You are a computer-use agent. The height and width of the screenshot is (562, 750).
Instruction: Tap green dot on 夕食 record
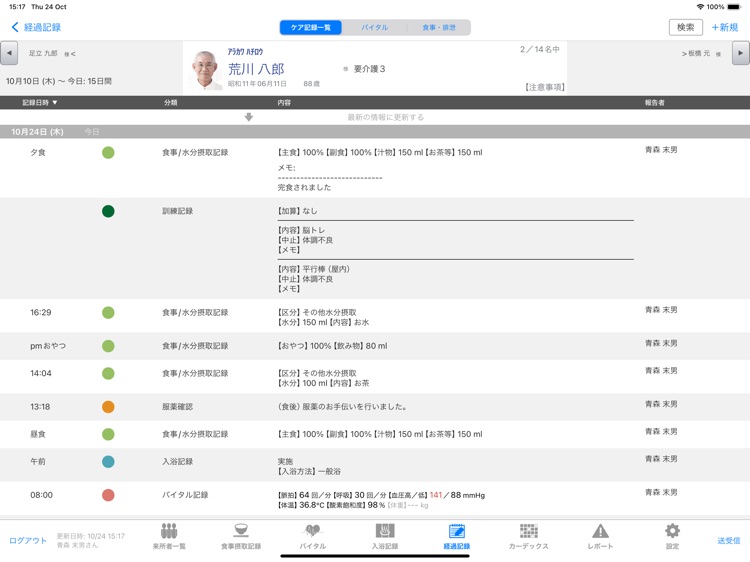click(x=108, y=153)
